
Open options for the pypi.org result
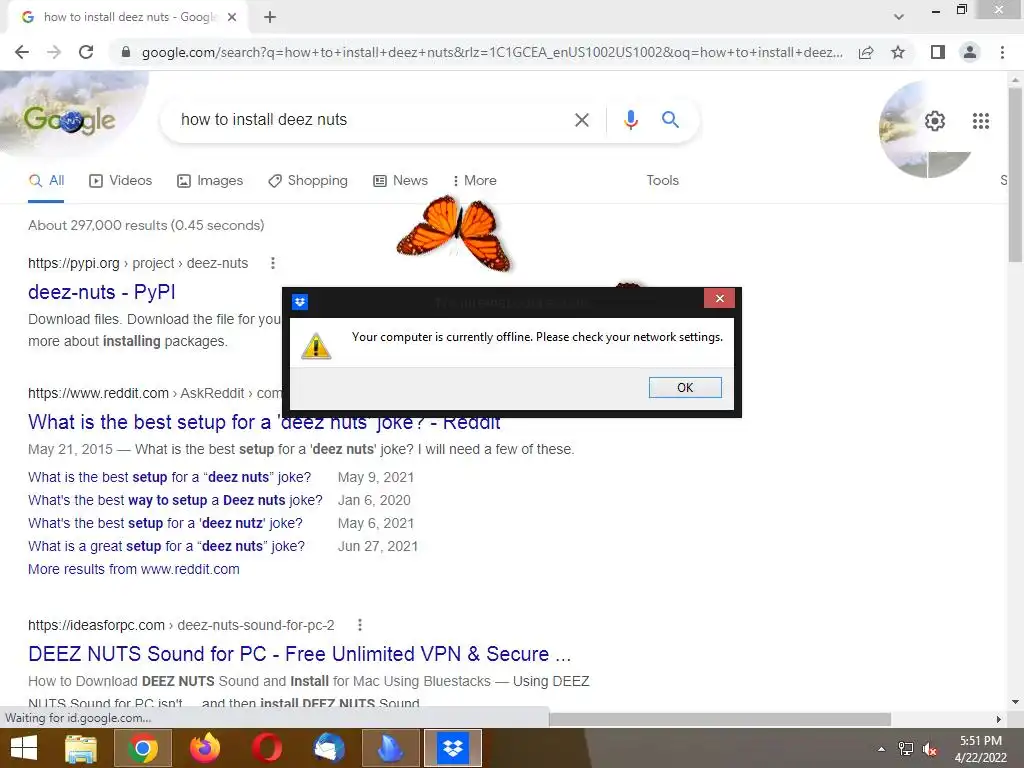pyautogui.click(x=273, y=263)
